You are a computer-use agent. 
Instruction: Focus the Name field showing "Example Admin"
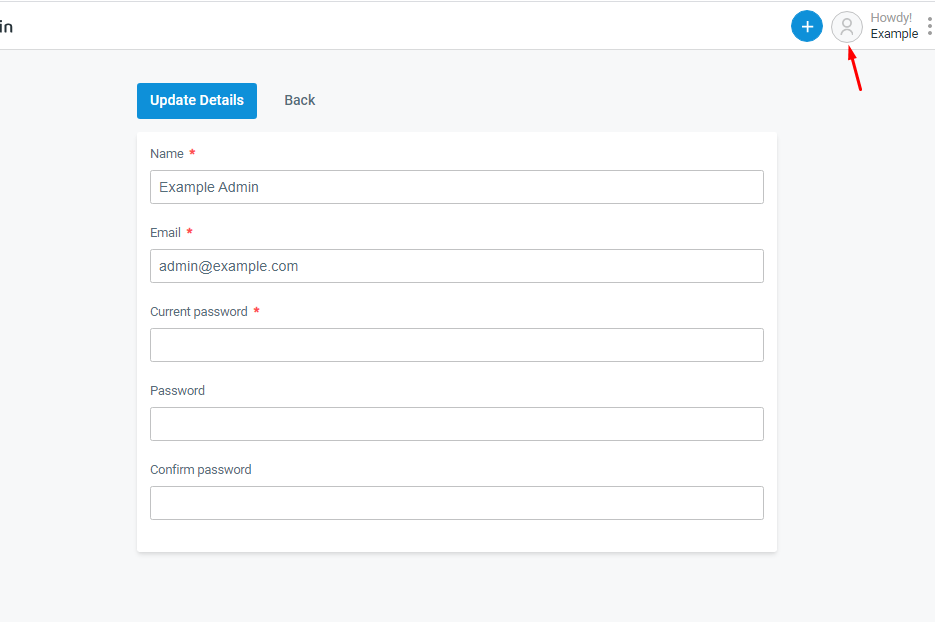pyautogui.click(x=456, y=187)
